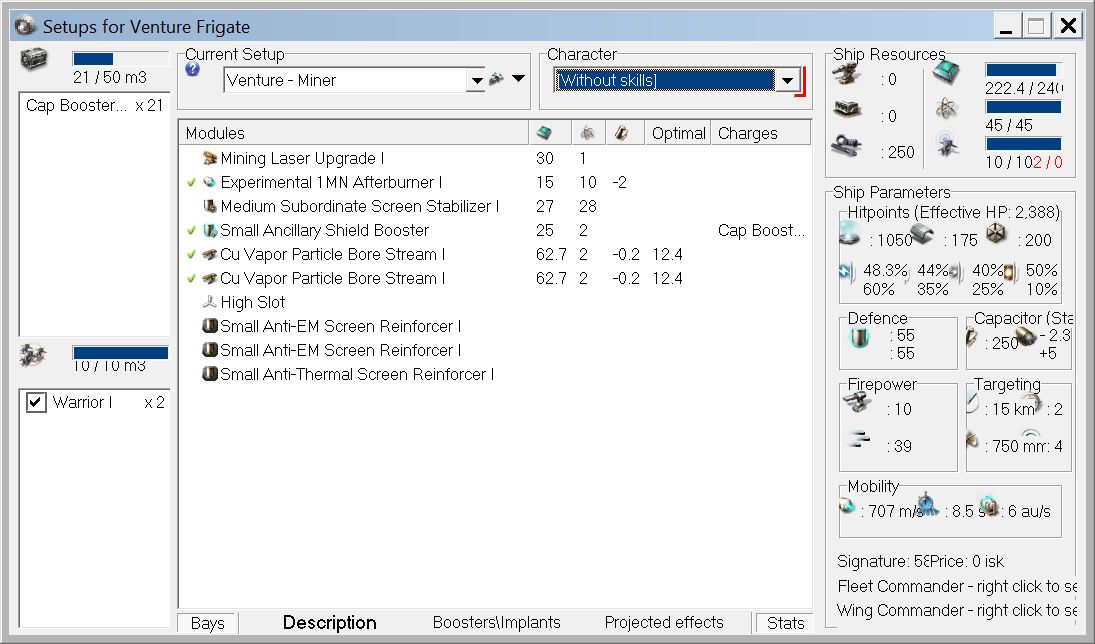This screenshot has width=1095, height=644.
Task: Click the max velocity icon showing 707 m/s
Action: [847, 506]
